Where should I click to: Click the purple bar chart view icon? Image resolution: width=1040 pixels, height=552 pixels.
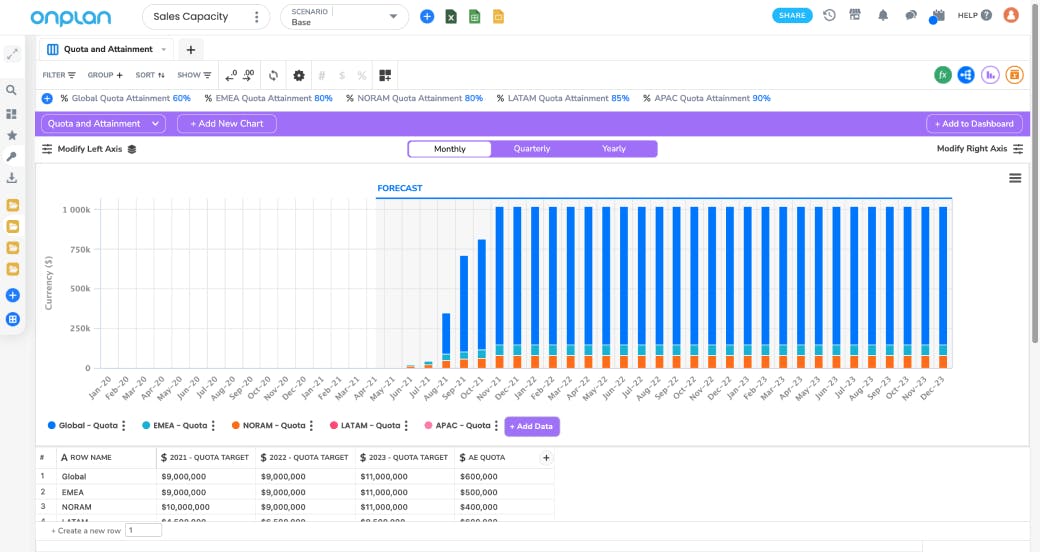990,75
